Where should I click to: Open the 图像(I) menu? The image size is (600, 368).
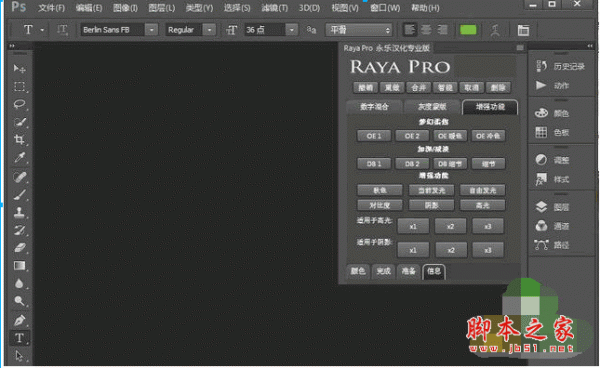coord(126,8)
